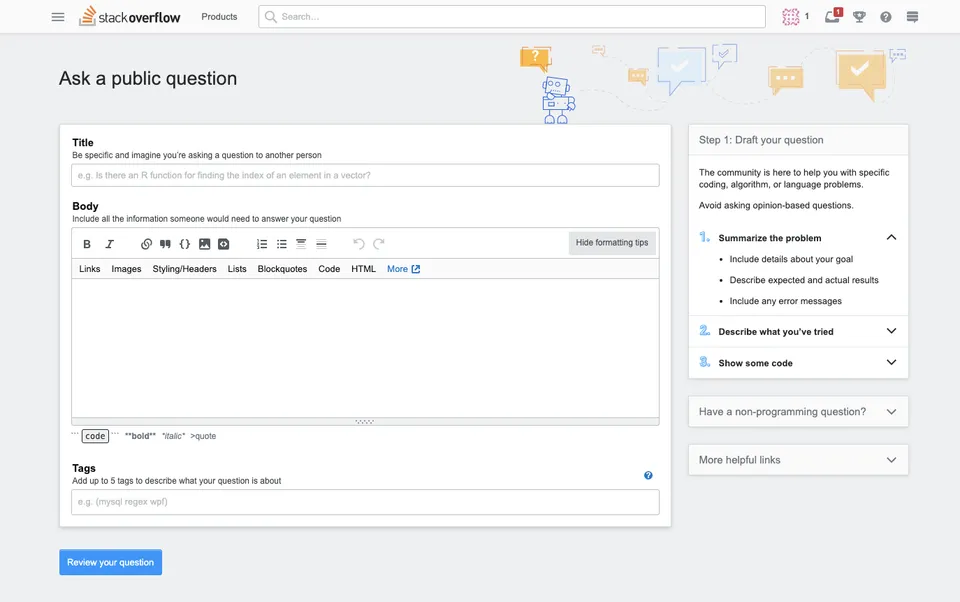The width and height of the screenshot is (960, 602).
Task: Select the Styling/Headers formatting tab
Action: 184,269
